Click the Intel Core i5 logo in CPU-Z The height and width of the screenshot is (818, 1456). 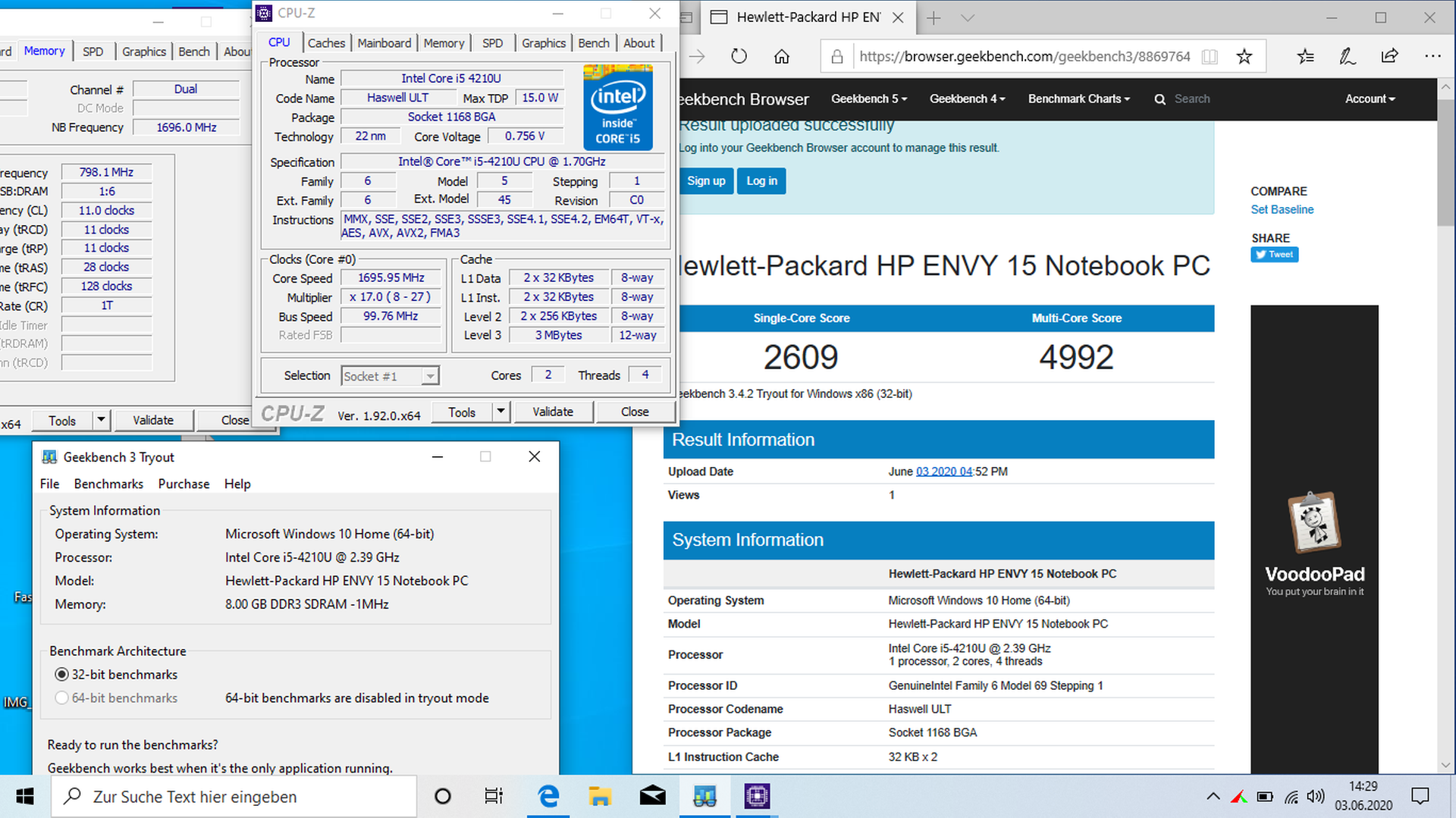(x=618, y=107)
